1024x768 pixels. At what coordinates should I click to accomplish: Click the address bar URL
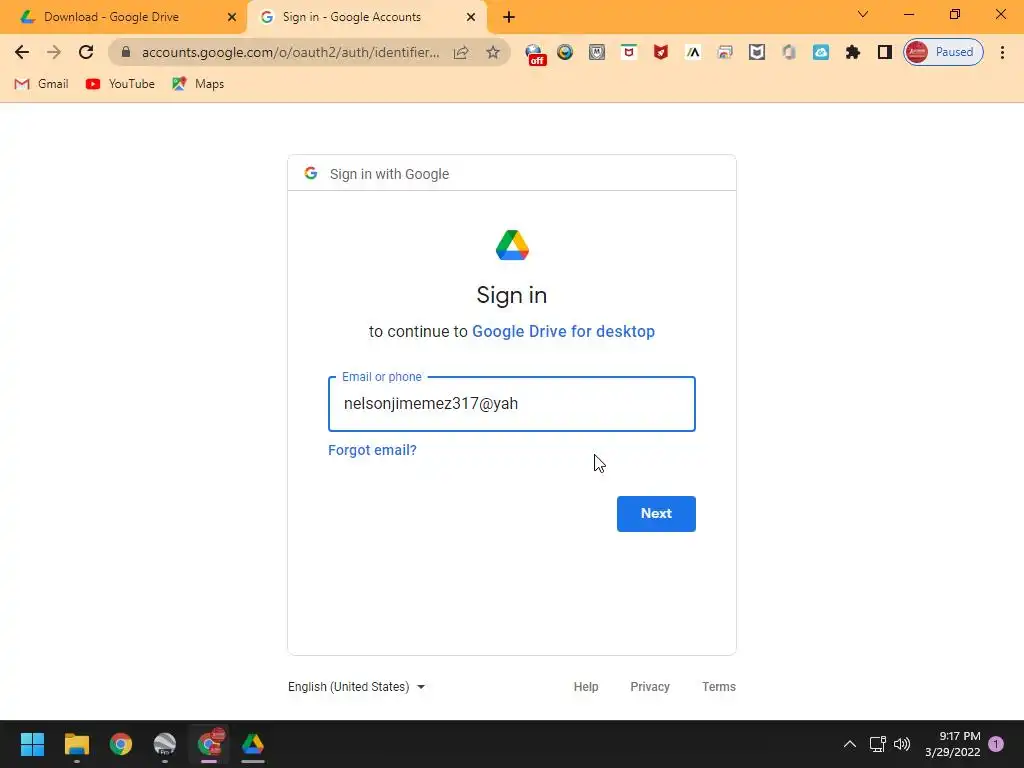pos(291,52)
